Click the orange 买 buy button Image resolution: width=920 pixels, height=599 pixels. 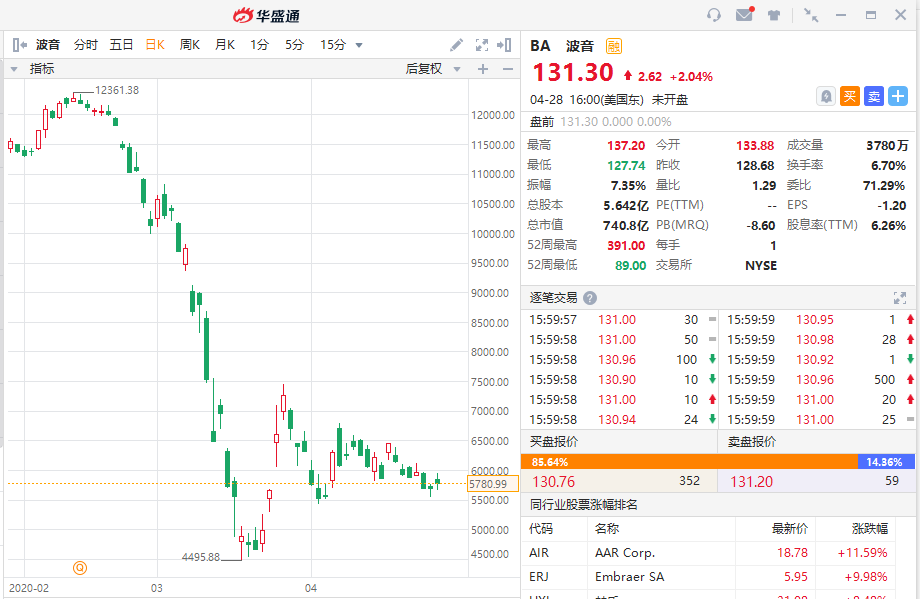(850, 96)
